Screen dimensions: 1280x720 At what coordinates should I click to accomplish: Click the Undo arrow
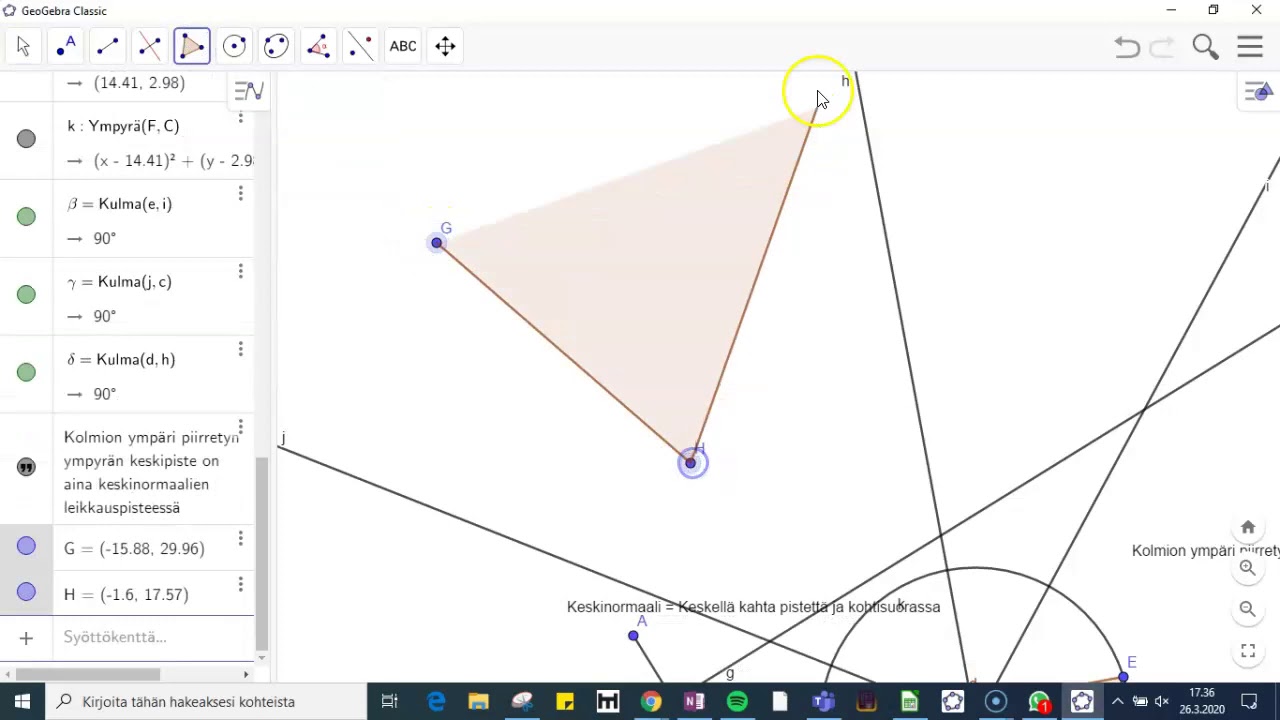(x=1127, y=47)
